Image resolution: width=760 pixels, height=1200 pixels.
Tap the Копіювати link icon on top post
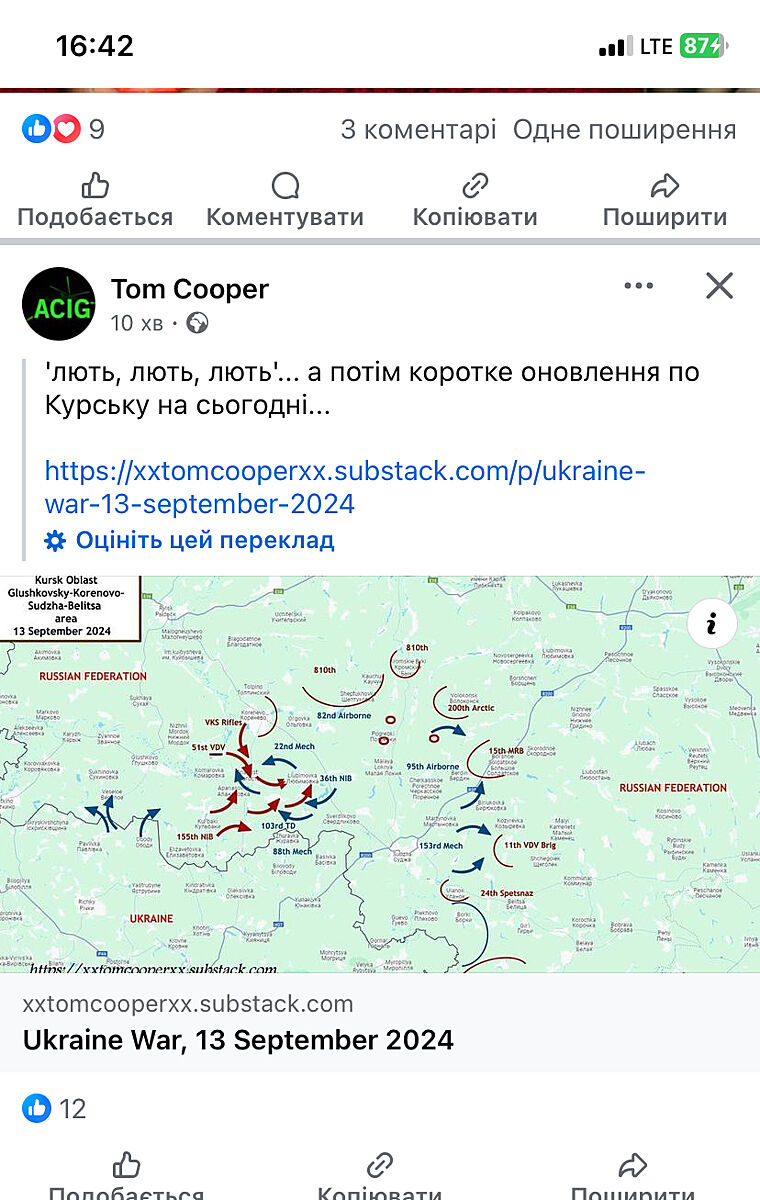coord(475,186)
